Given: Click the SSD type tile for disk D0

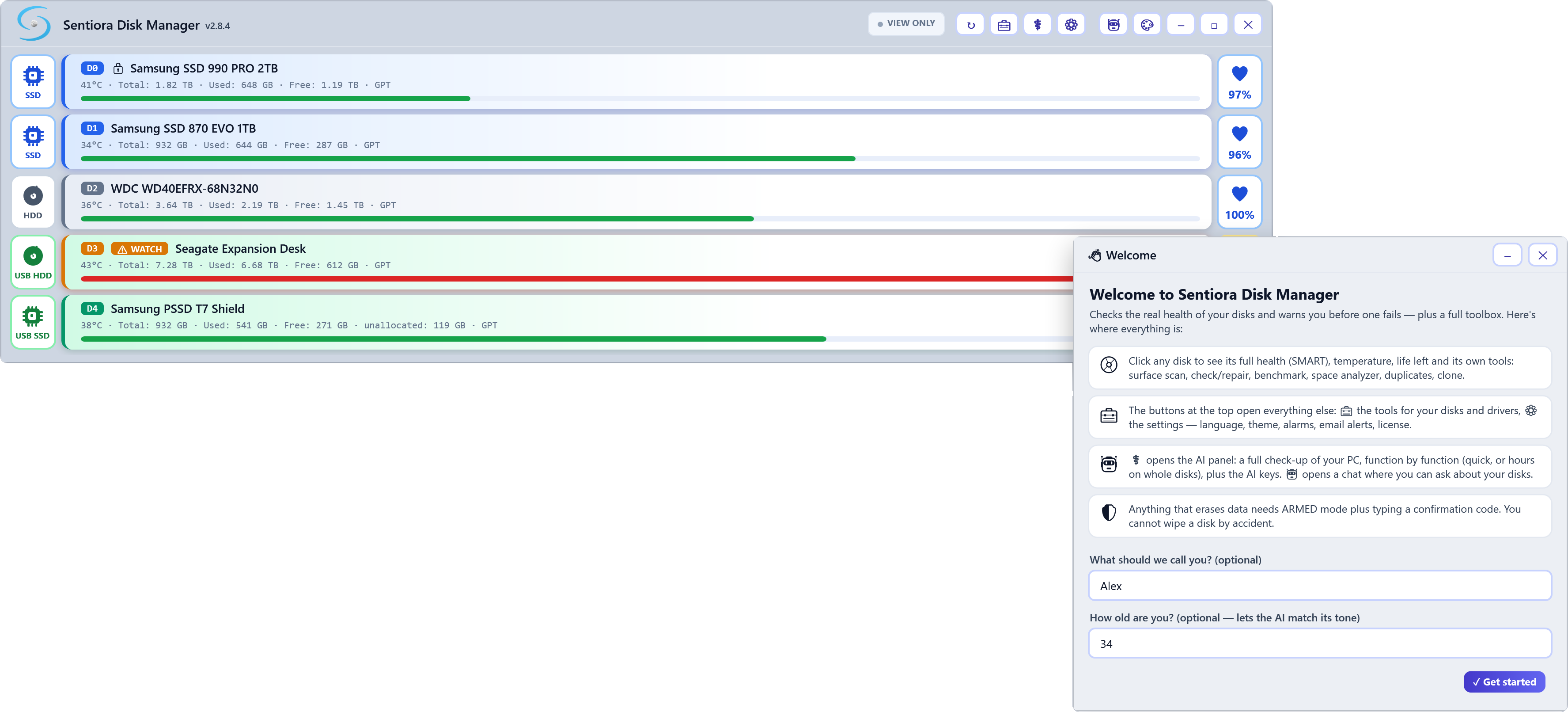Looking at the screenshot, I should click(x=33, y=82).
